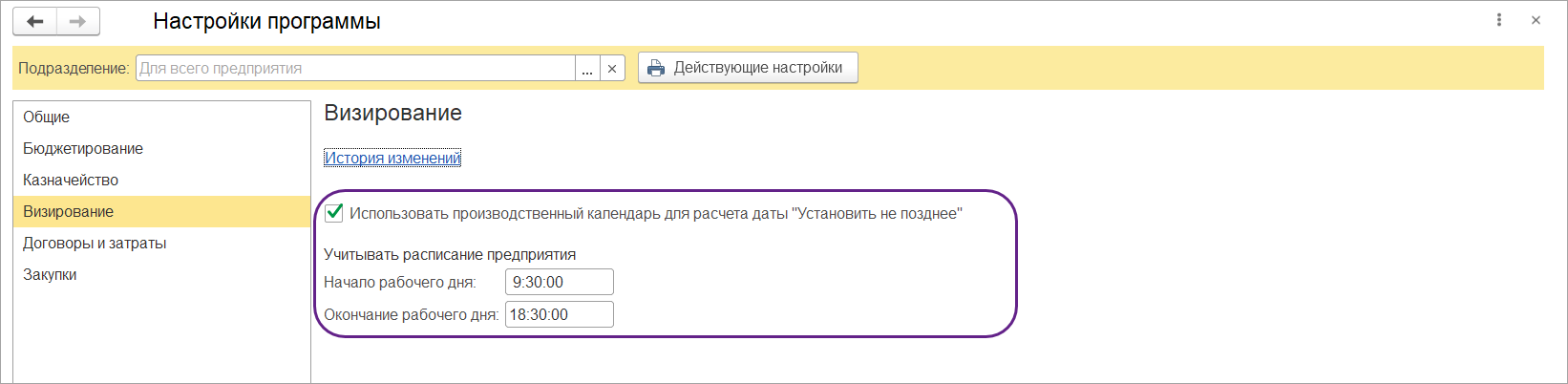The height and width of the screenshot is (384, 1568).
Task: Go to the Закупки section
Action: [x=50, y=275]
